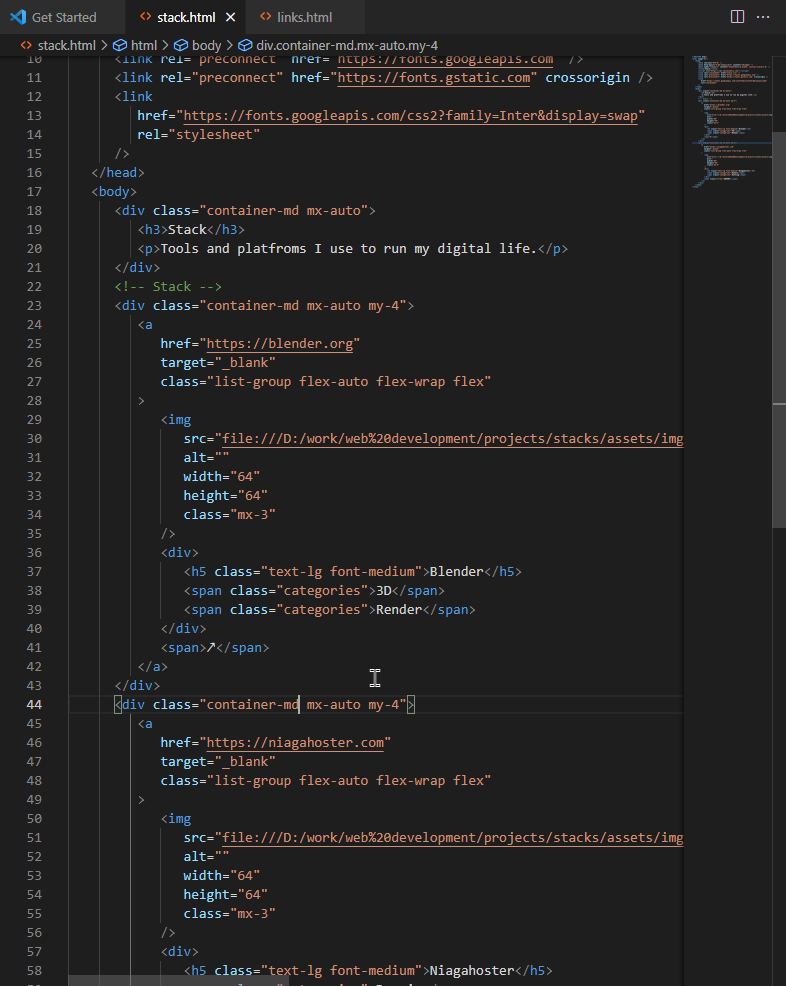The width and height of the screenshot is (786, 986).
Task: Click the https://blender.org href link
Action: pyautogui.click(x=279, y=343)
